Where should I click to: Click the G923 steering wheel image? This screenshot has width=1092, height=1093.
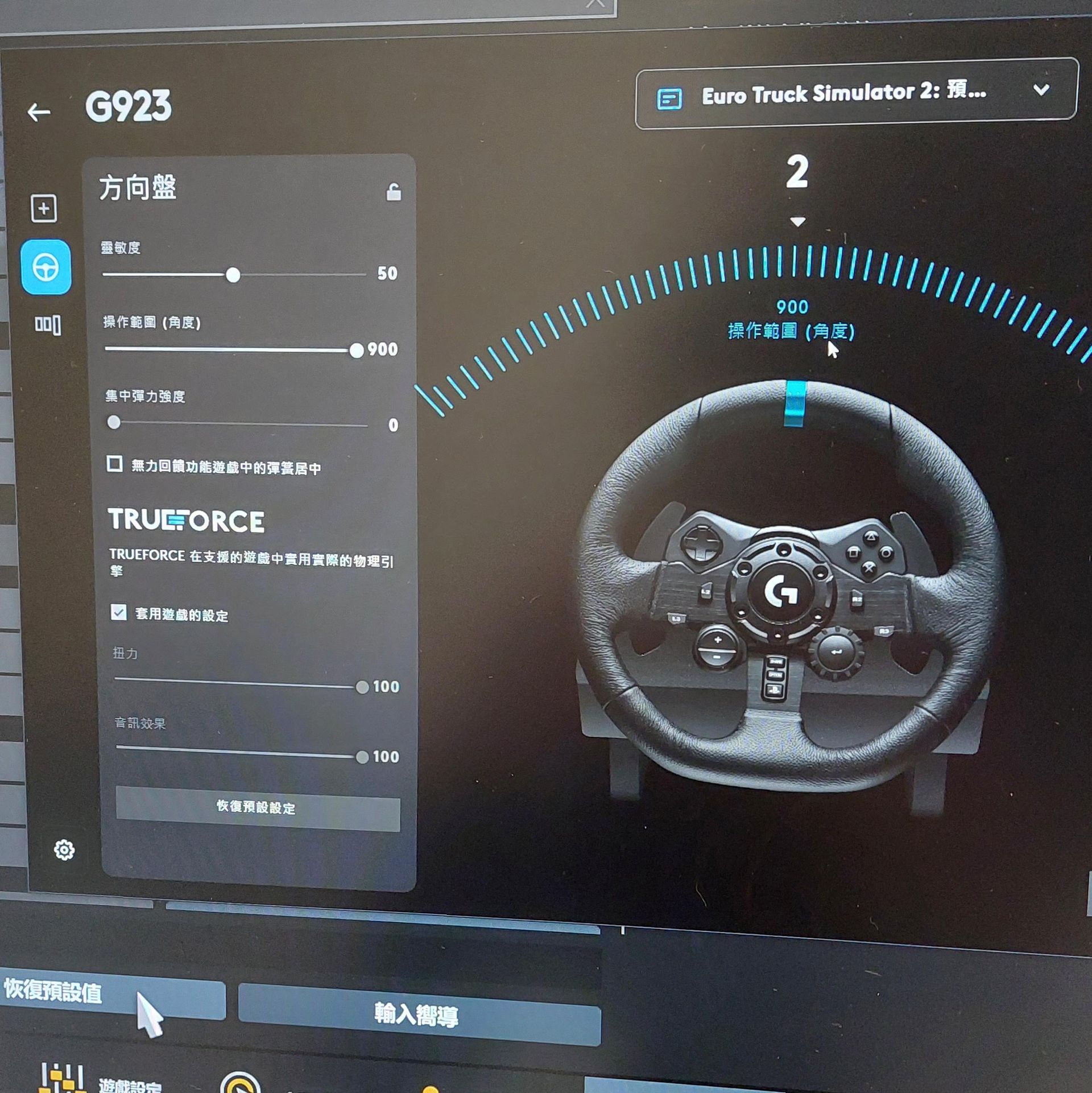pos(791,586)
